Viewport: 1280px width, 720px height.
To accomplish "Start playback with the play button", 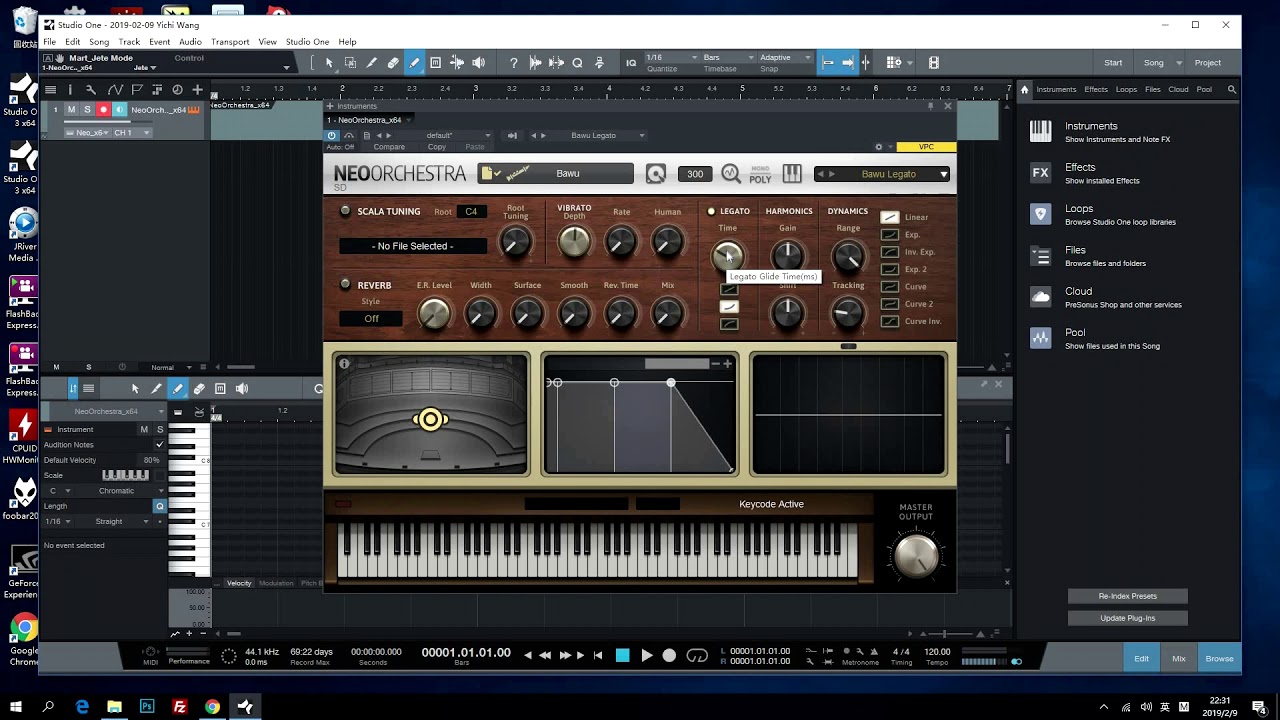I will [646, 656].
